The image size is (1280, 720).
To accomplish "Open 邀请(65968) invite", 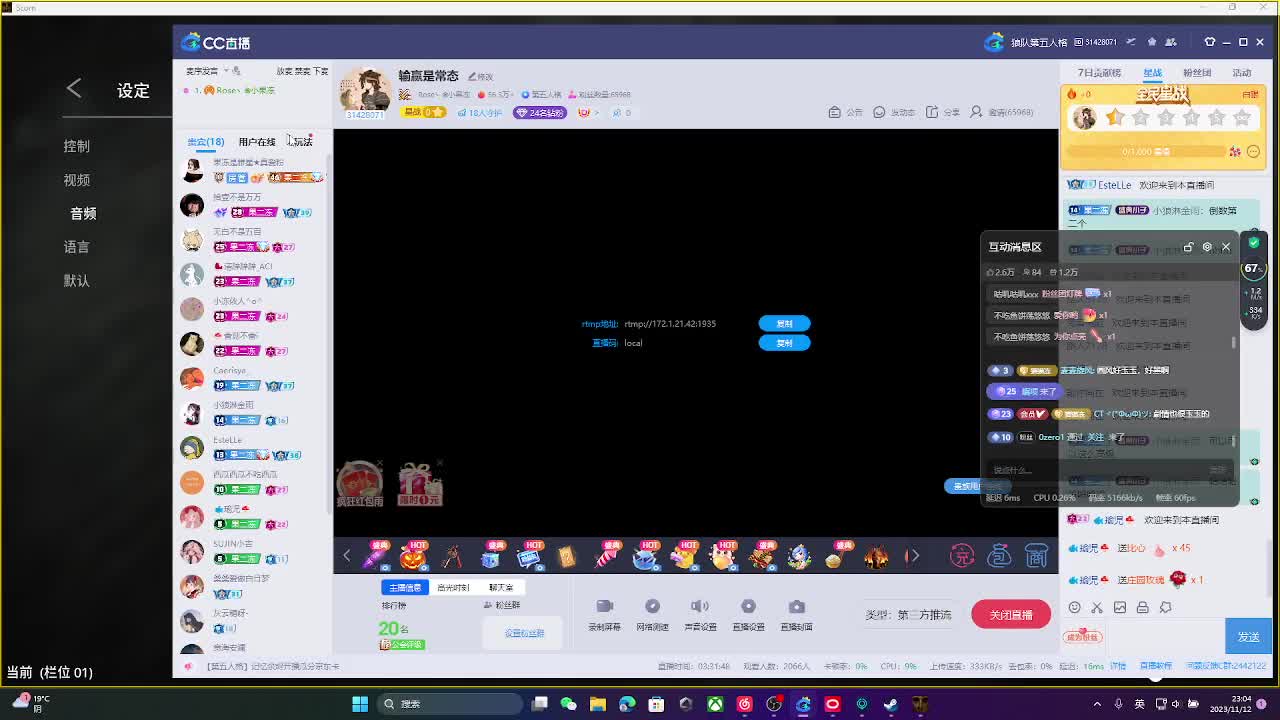I will coord(1001,112).
